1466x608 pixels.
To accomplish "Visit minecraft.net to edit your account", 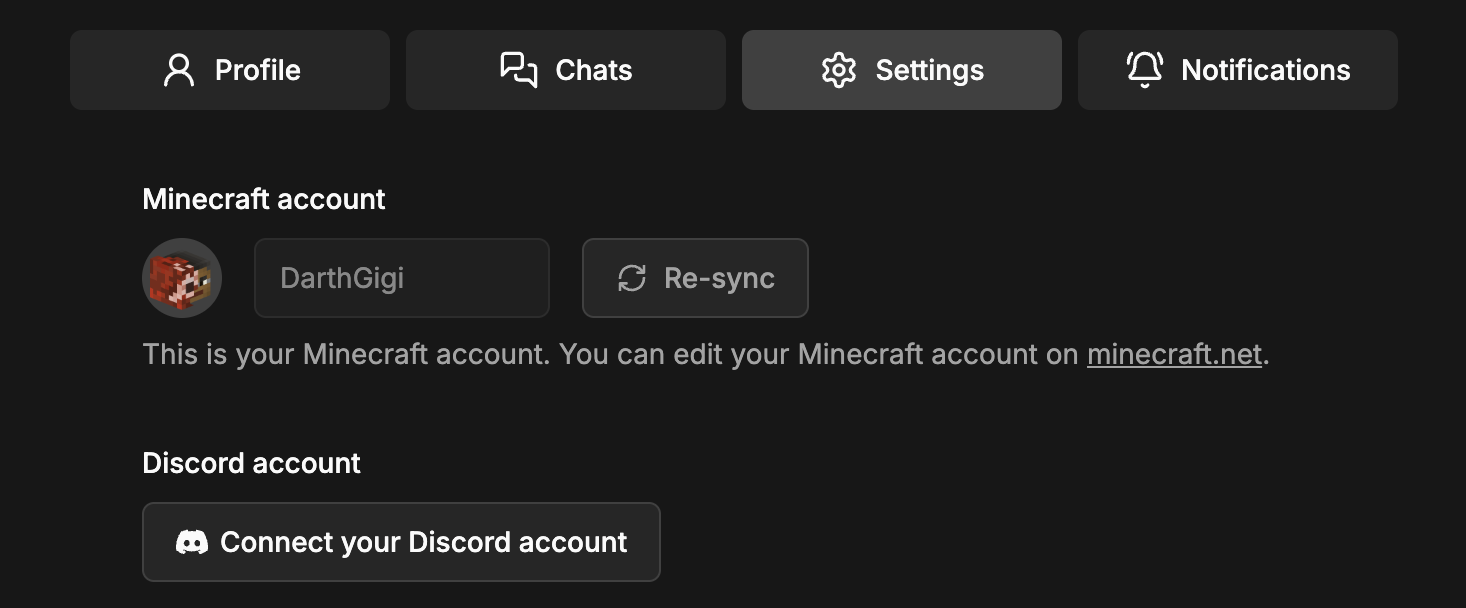I will [x=1174, y=354].
